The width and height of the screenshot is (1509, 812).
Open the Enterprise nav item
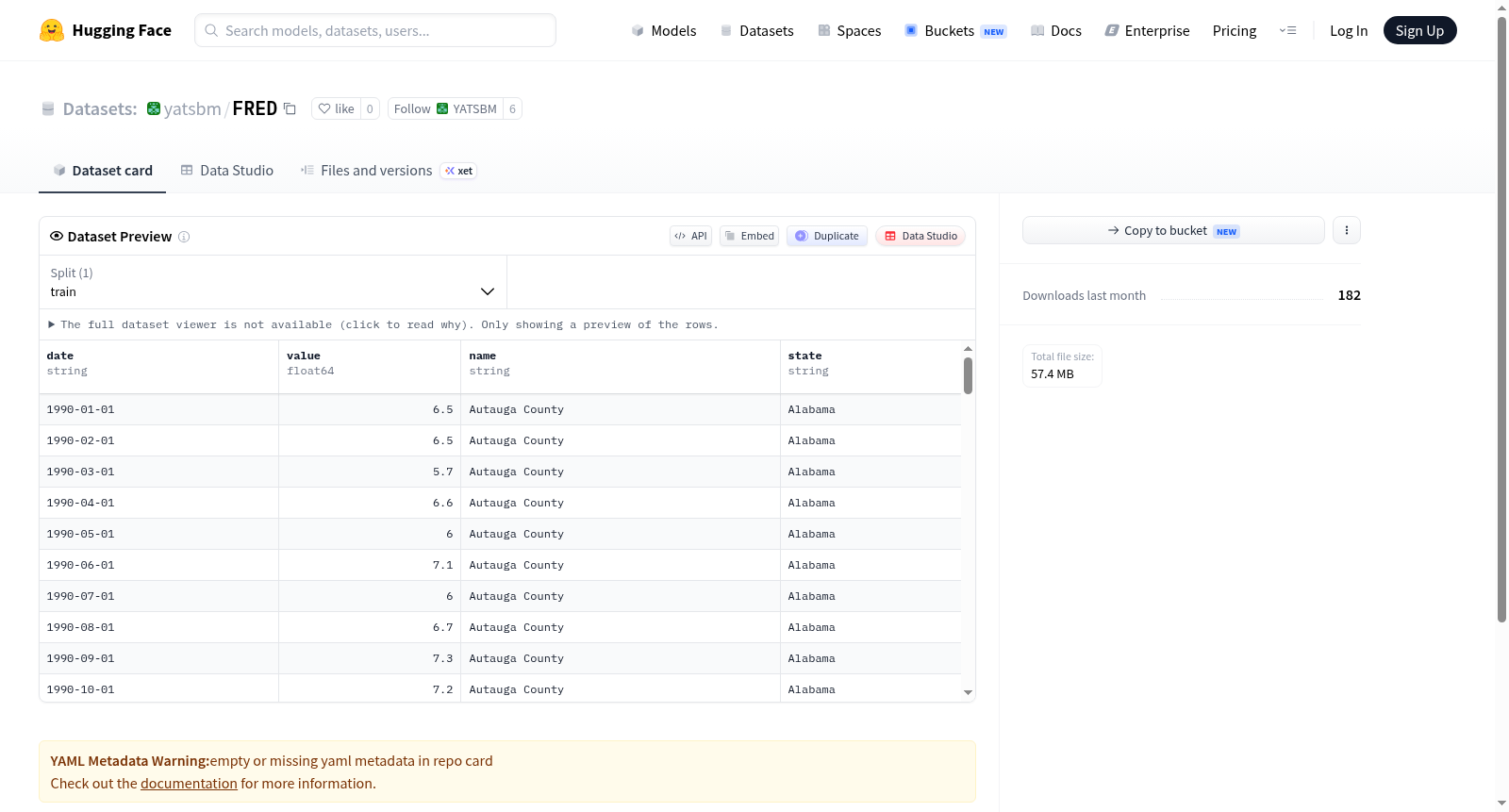tap(1147, 30)
